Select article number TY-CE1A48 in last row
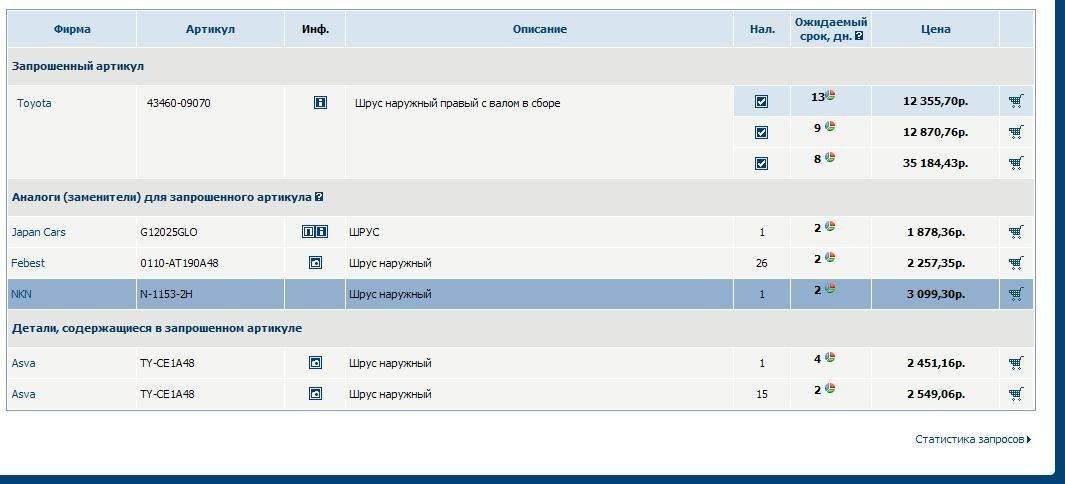 pos(167,394)
